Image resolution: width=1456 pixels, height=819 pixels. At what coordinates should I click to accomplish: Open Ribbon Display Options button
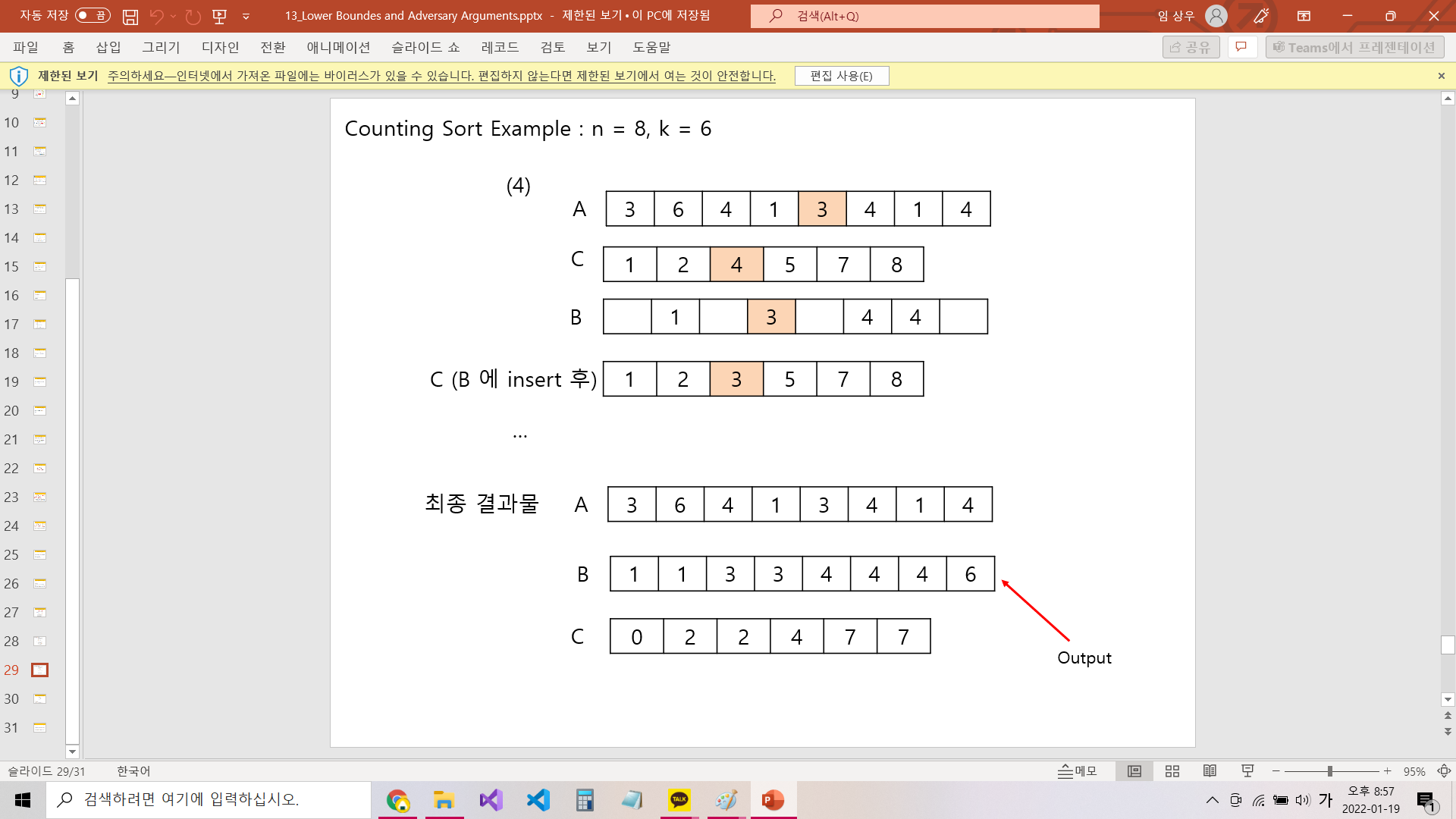pos(1304,16)
